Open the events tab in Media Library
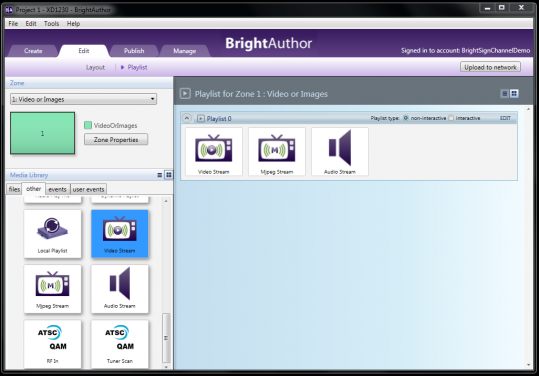 57,189
